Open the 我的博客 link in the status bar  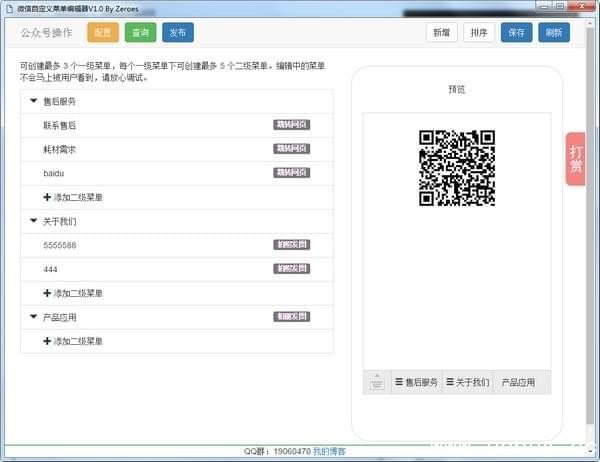(329, 452)
